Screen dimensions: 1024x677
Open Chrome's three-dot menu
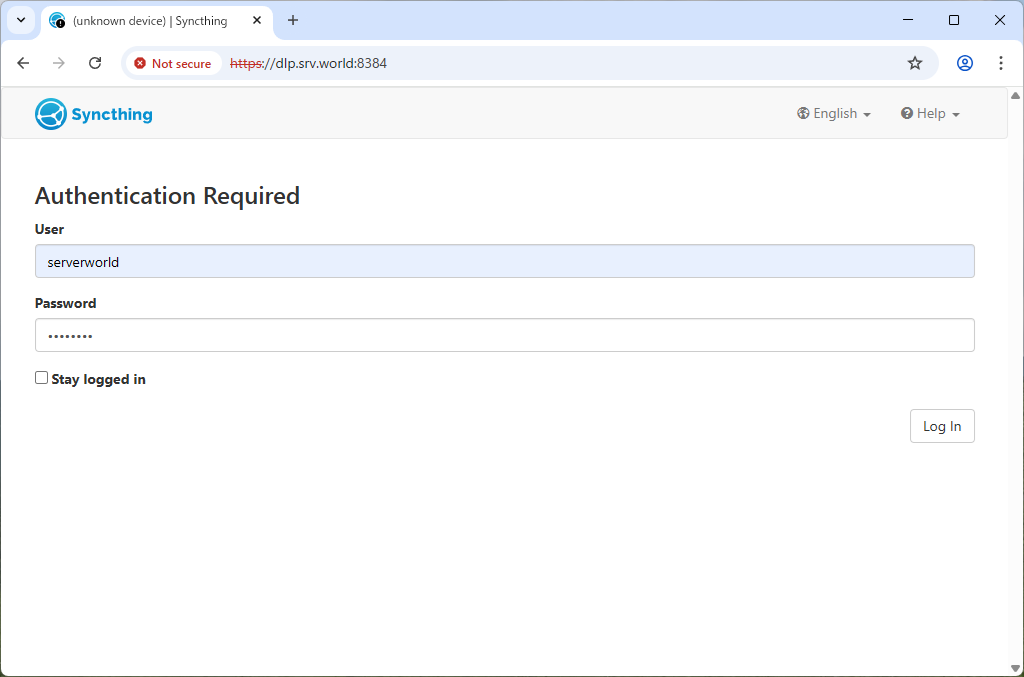(x=1001, y=63)
